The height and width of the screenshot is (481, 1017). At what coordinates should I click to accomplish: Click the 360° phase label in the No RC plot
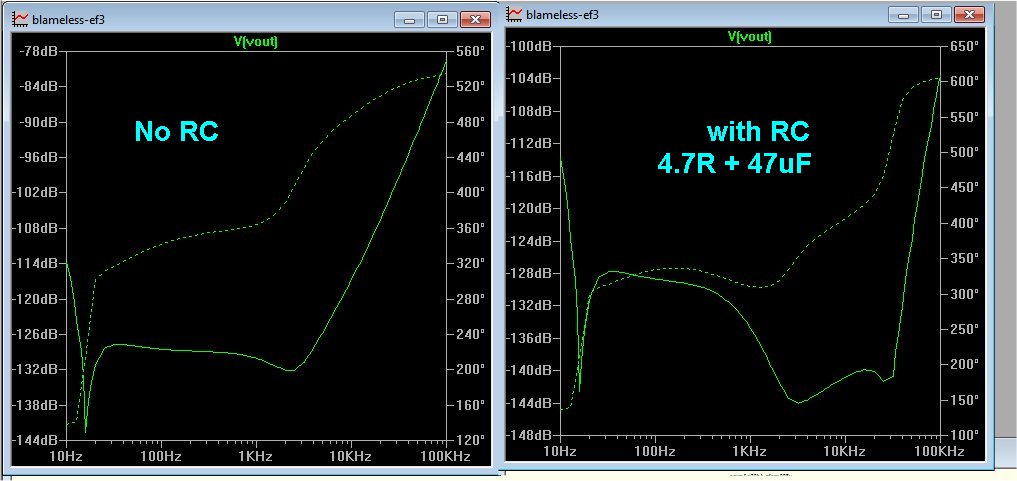pyautogui.click(x=472, y=228)
